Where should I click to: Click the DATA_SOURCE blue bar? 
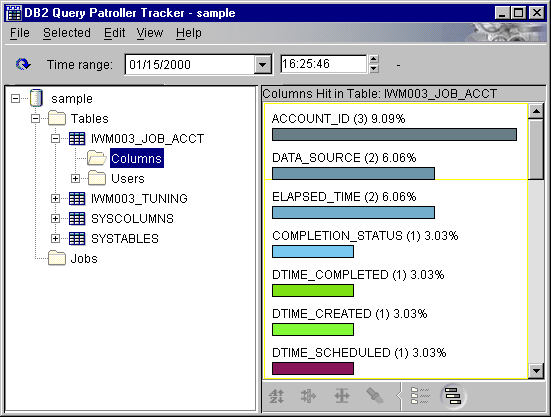click(x=354, y=174)
